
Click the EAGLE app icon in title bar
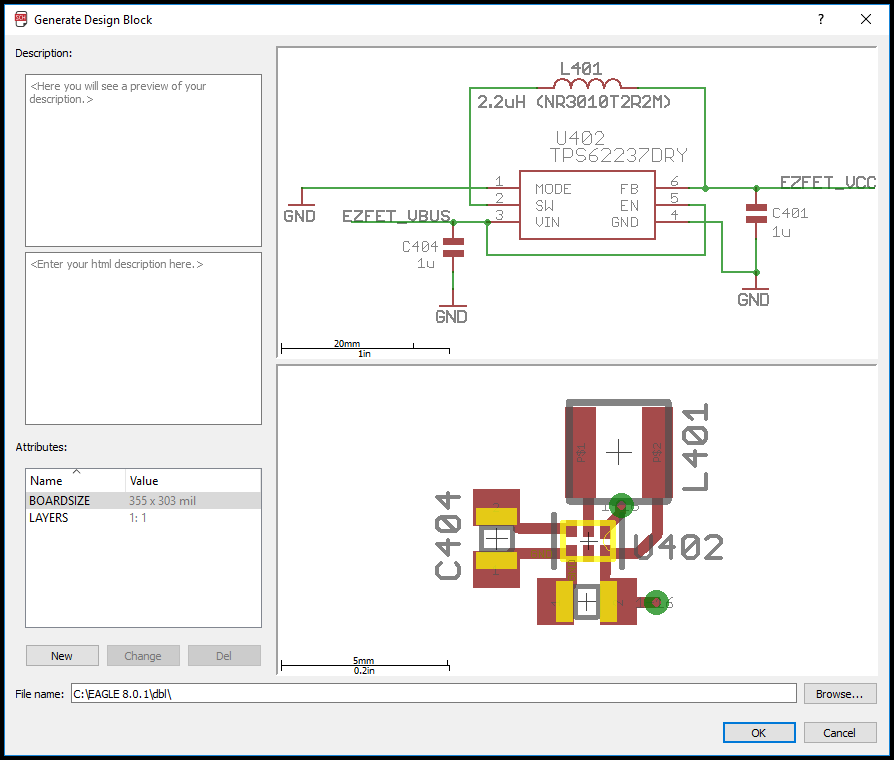pos(21,19)
